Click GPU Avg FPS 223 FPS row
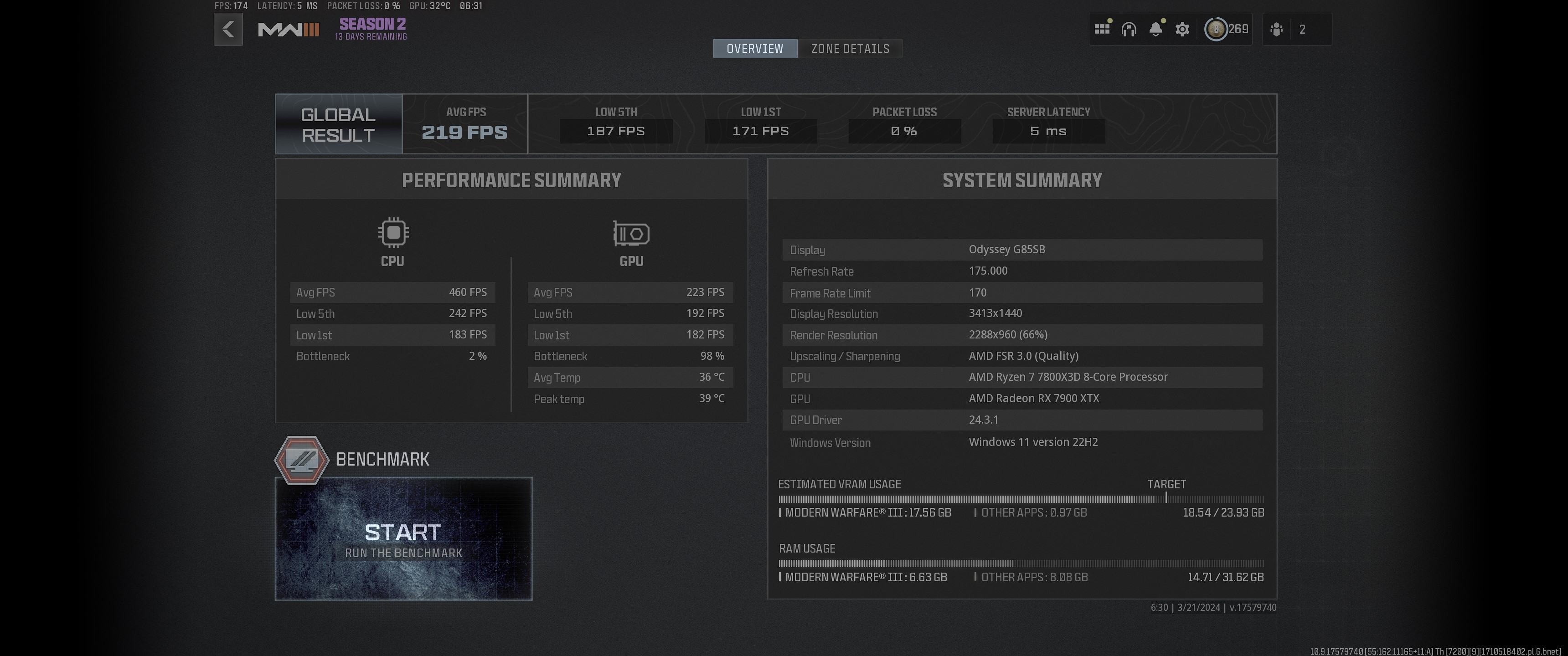 [630, 293]
